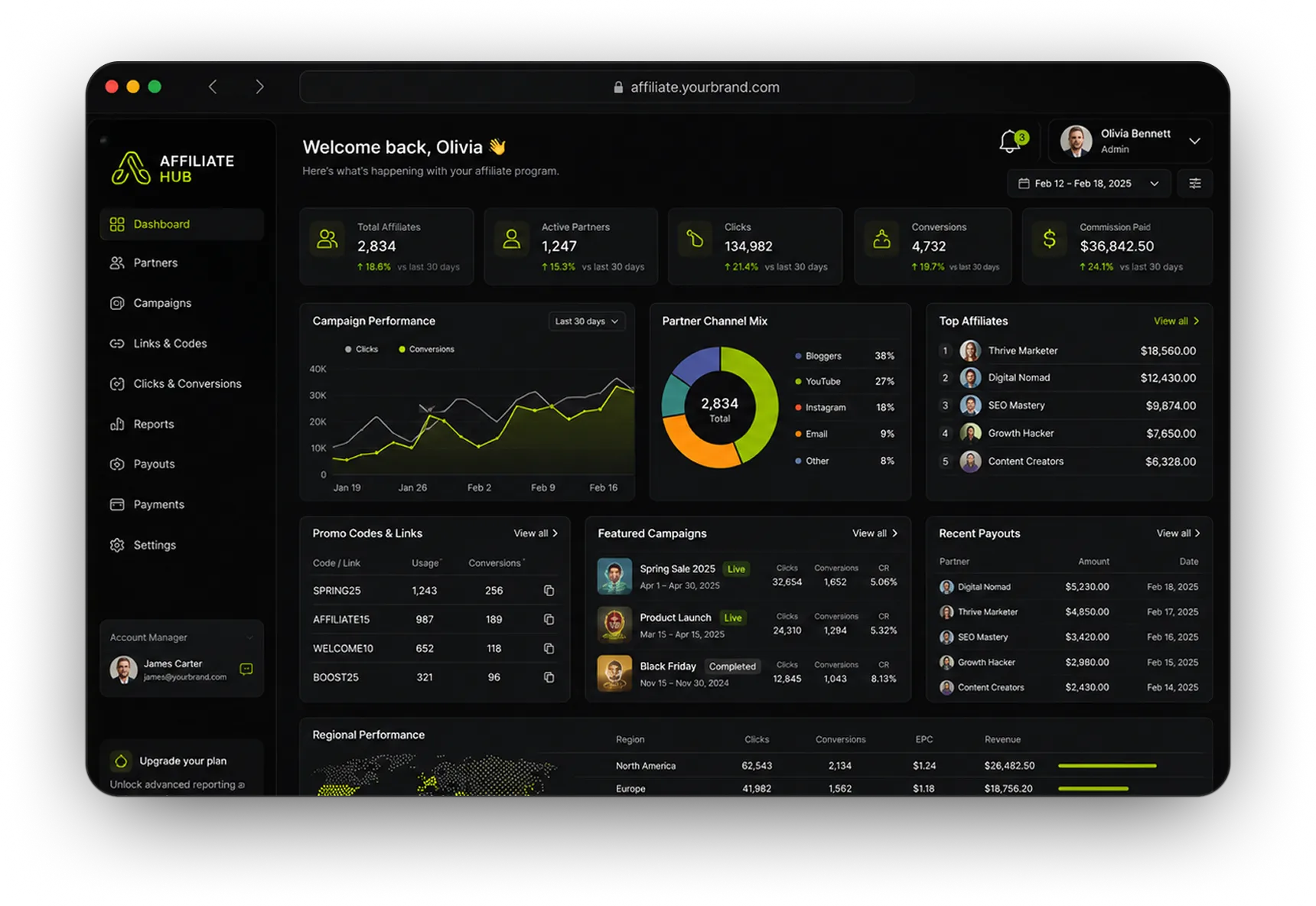Open Campaigns in the sidebar

coord(181,303)
